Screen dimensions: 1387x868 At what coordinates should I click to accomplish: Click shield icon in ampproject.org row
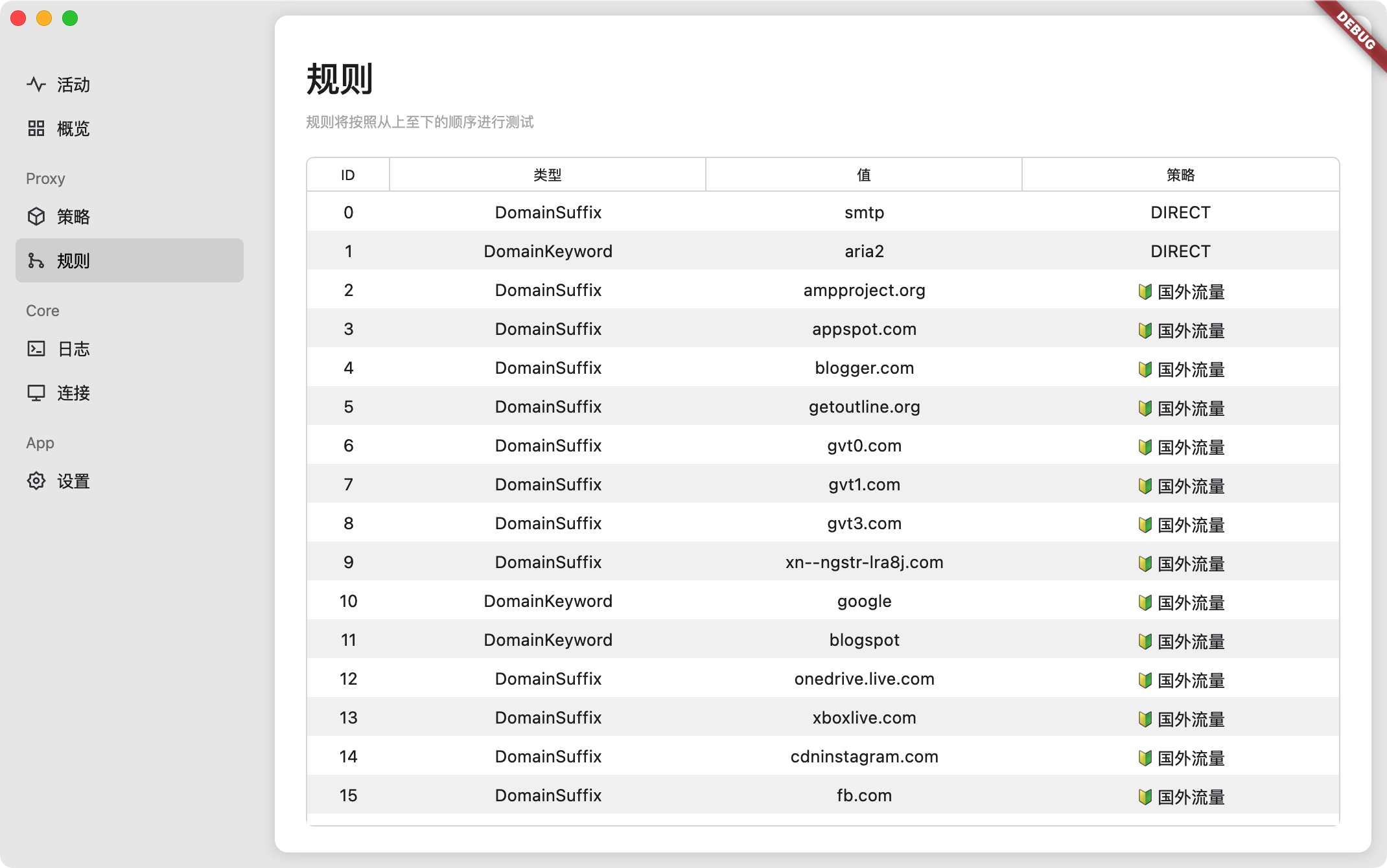[1145, 291]
